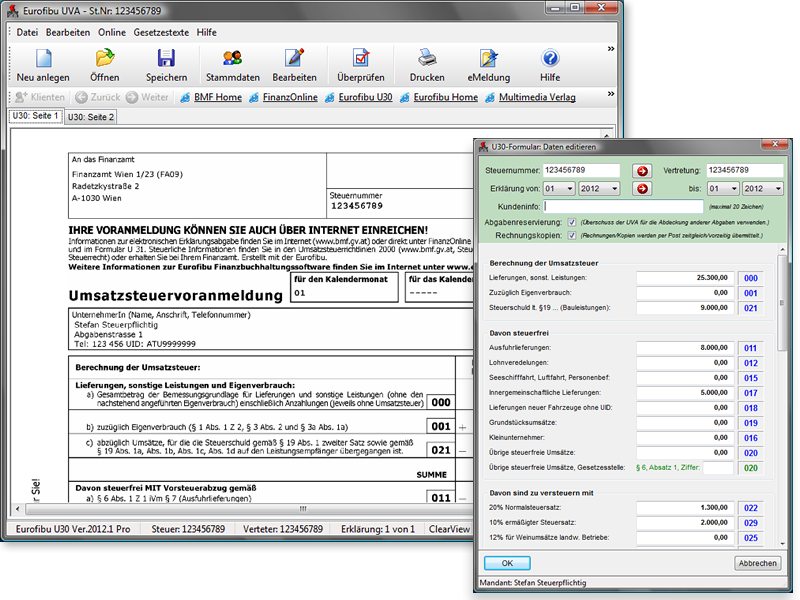Click red arrow button next to Erklärung von
Viewport: 800px width, 600px height.
pyautogui.click(x=642, y=189)
